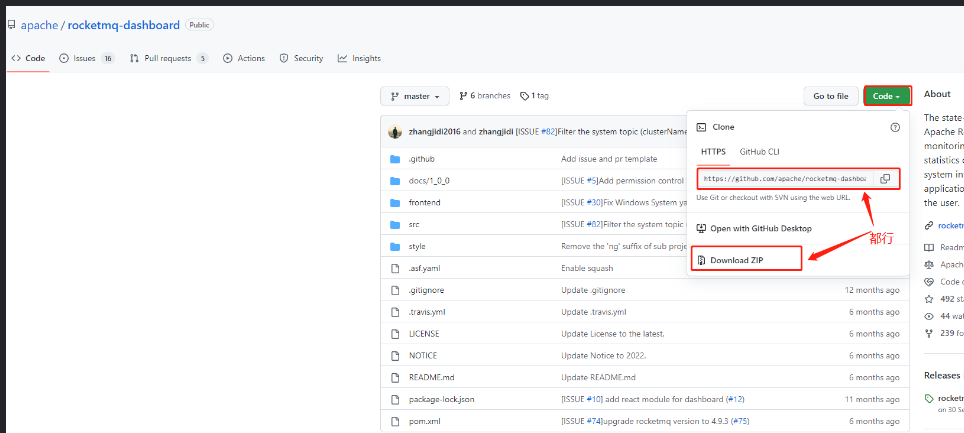
Task: Open the 'Update .gitignore' commit message
Action: (593, 290)
